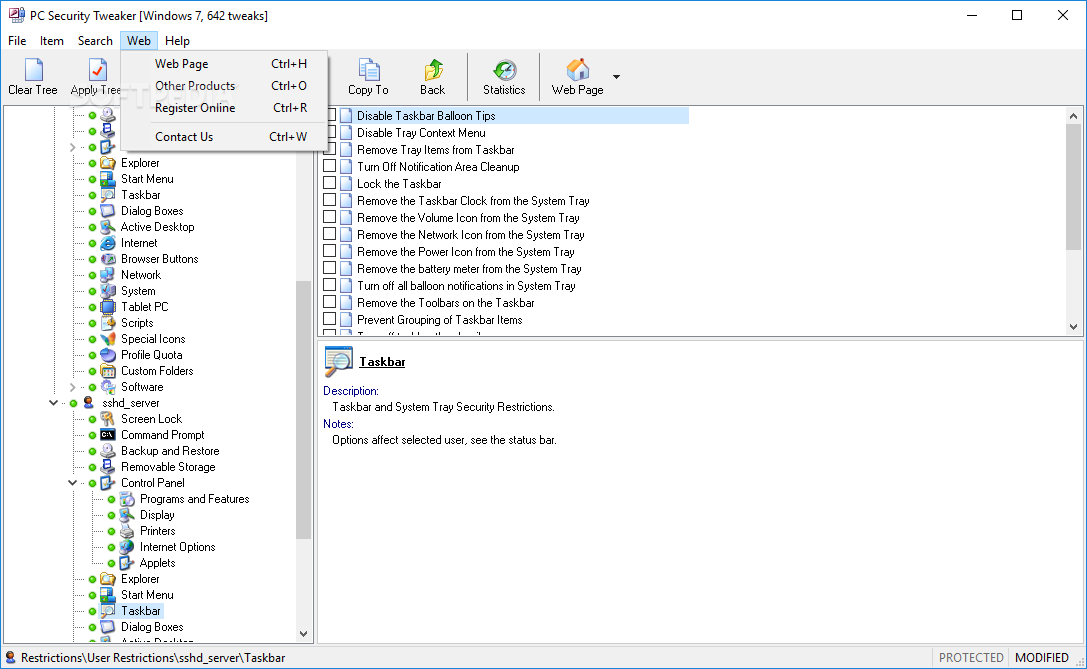
Task: Click the Back toolbar icon
Action: click(433, 70)
